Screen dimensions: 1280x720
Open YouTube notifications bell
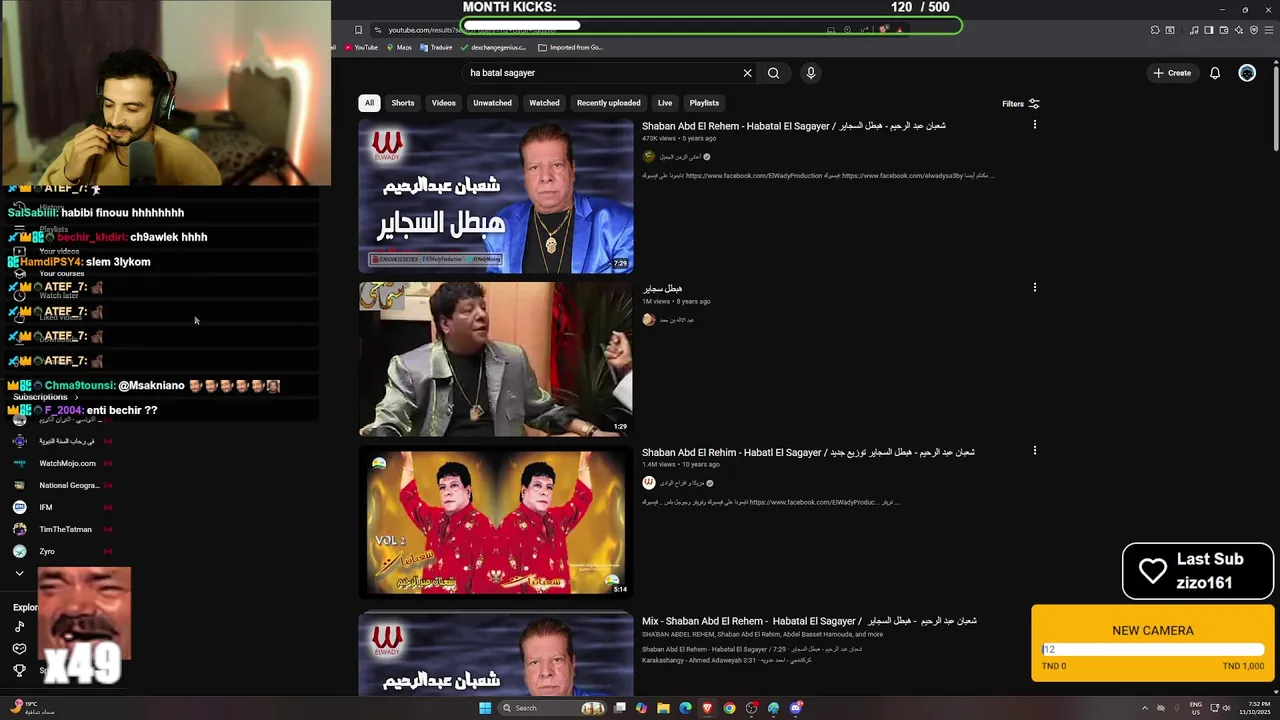(1215, 73)
